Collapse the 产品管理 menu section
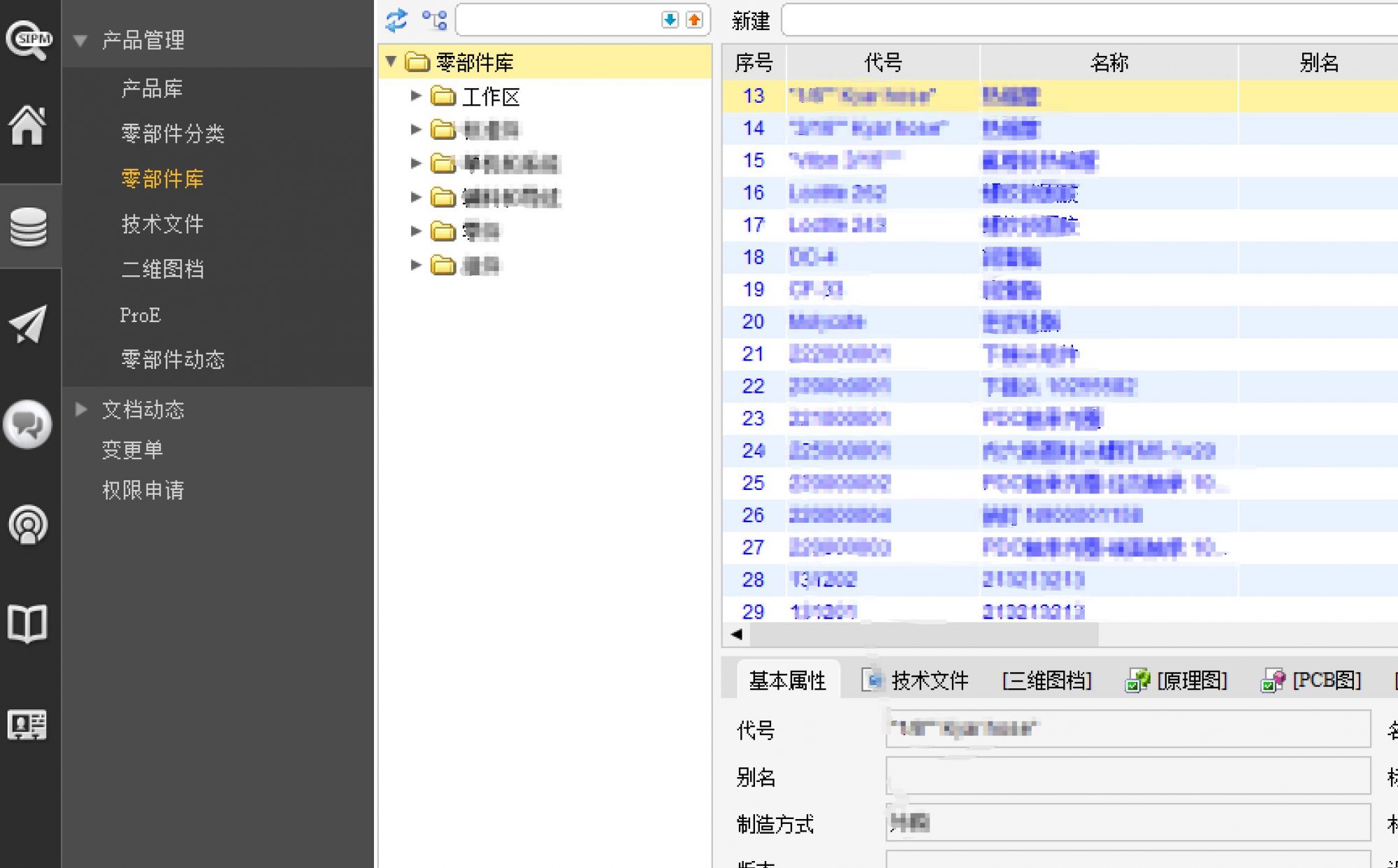This screenshot has width=1398, height=868. [80, 41]
